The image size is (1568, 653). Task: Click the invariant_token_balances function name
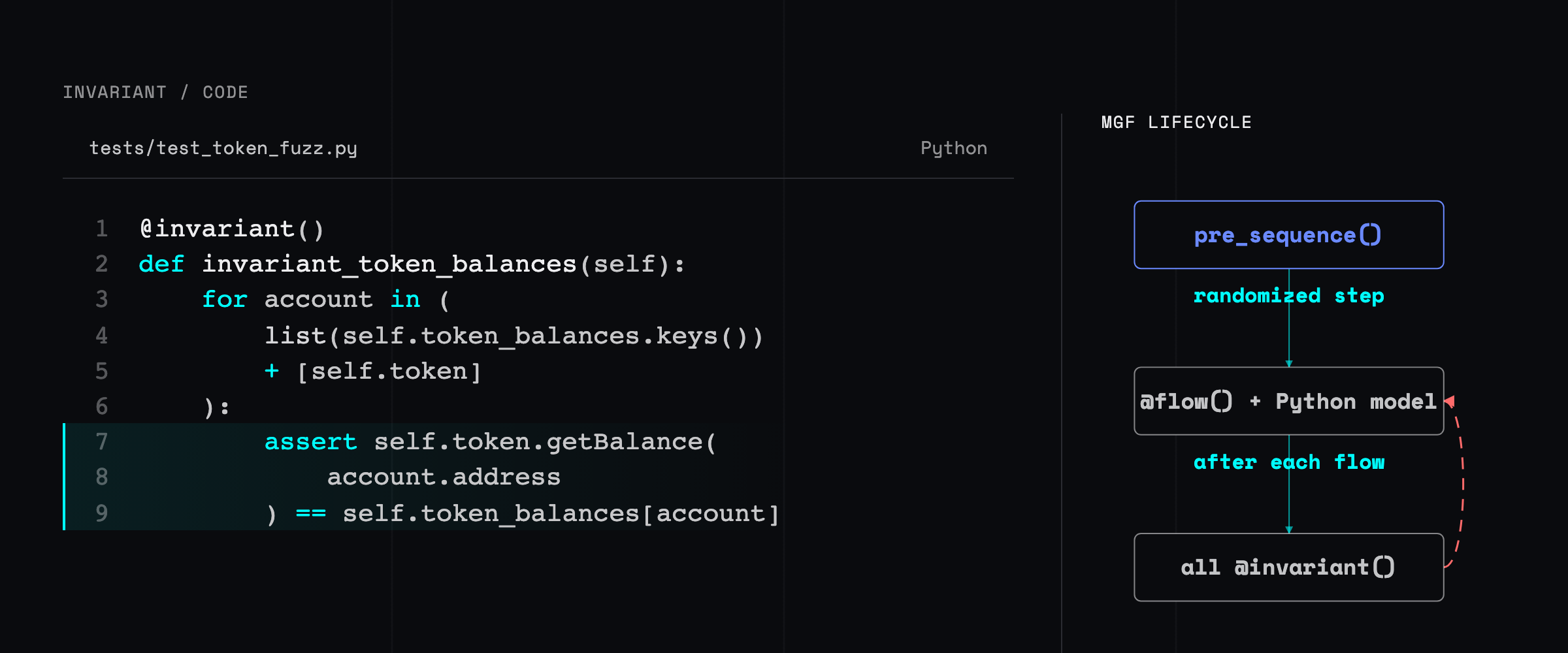(389, 264)
